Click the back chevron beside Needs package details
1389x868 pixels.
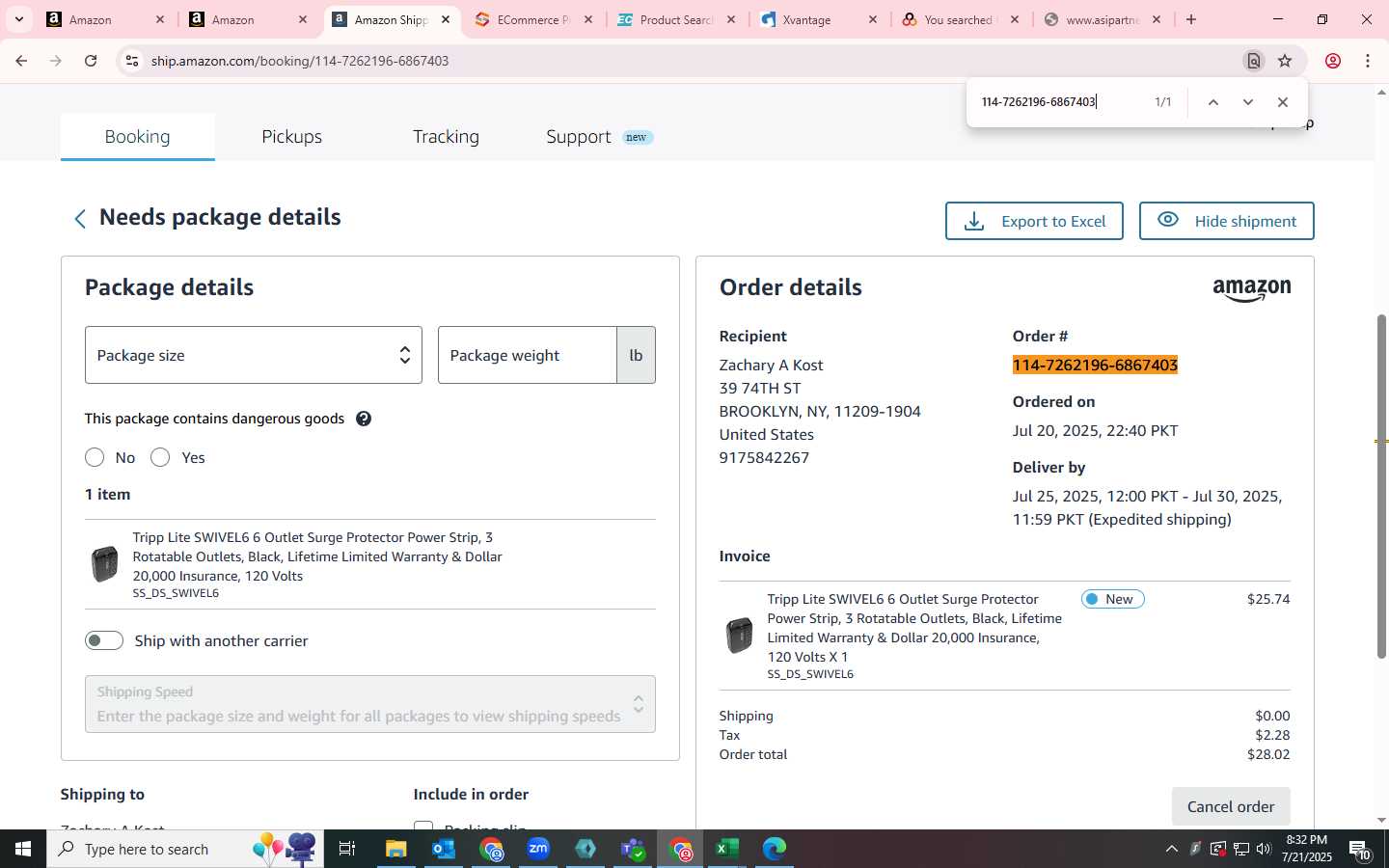[x=80, y=219]
